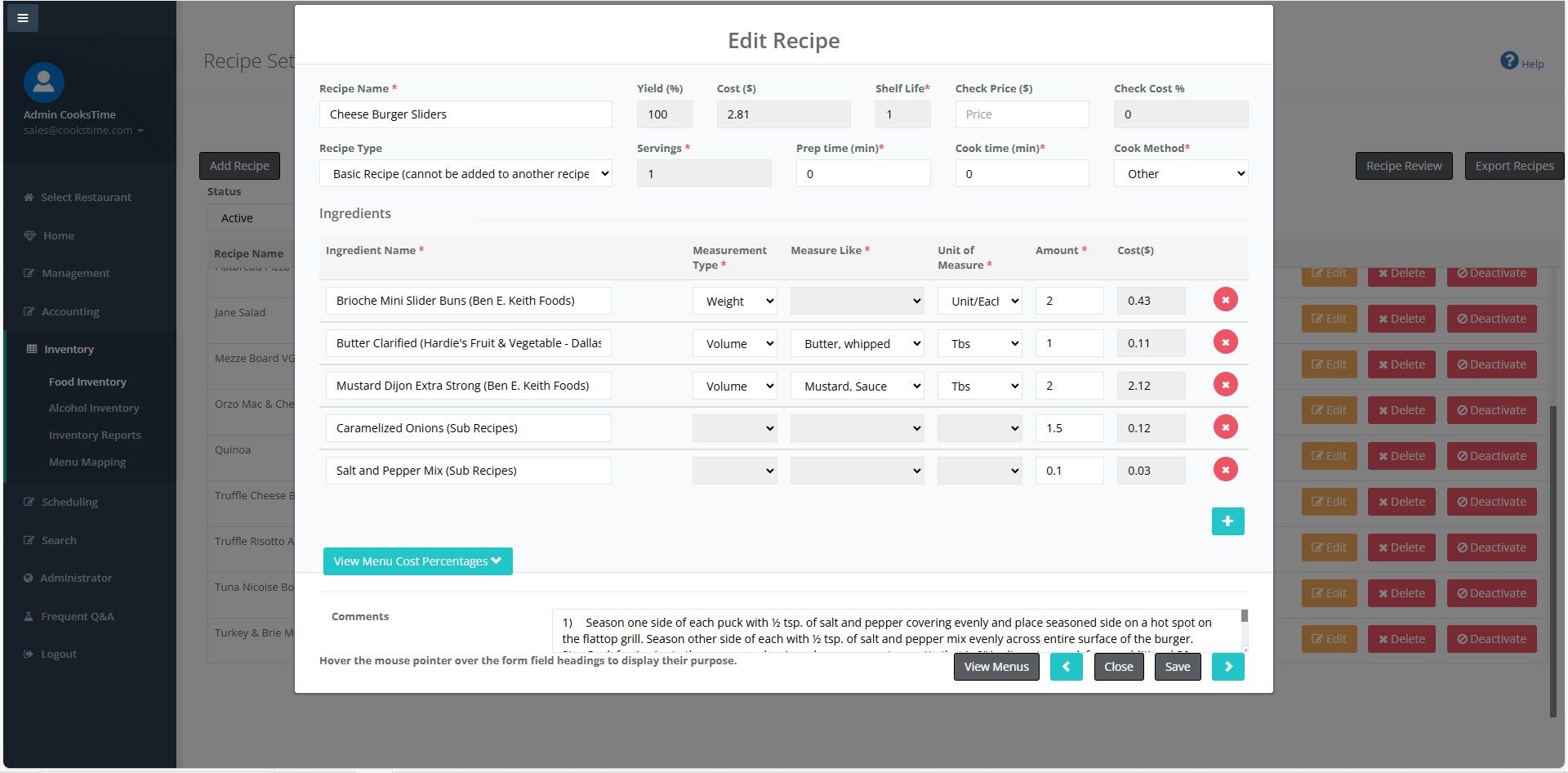Go to the next recipe with right arrow

click(1227, 667)
